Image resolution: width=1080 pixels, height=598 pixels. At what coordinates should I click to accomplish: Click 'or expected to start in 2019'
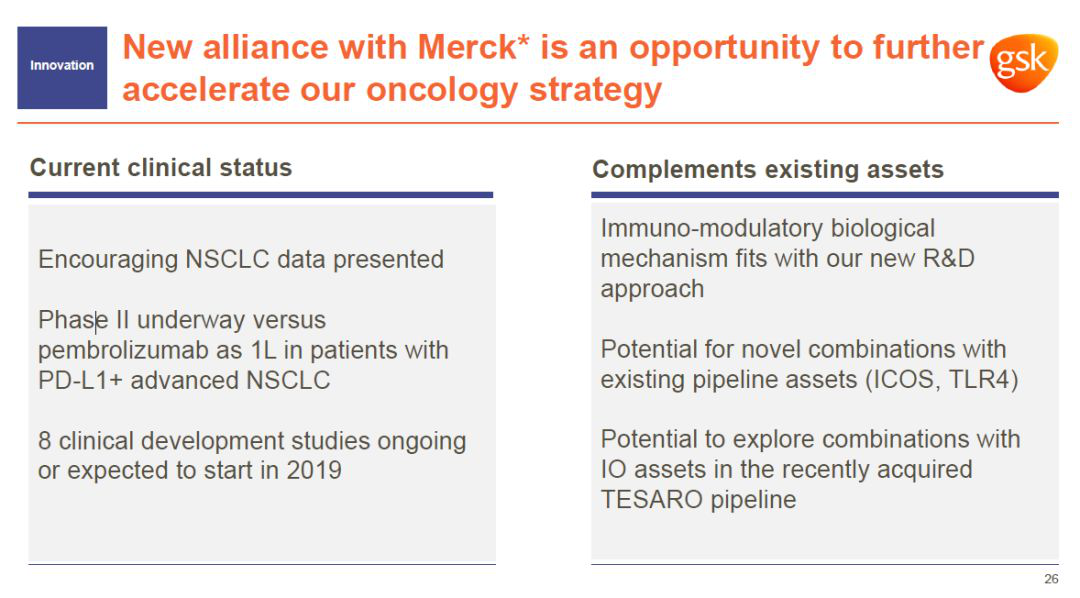click(x=190, y=471)
